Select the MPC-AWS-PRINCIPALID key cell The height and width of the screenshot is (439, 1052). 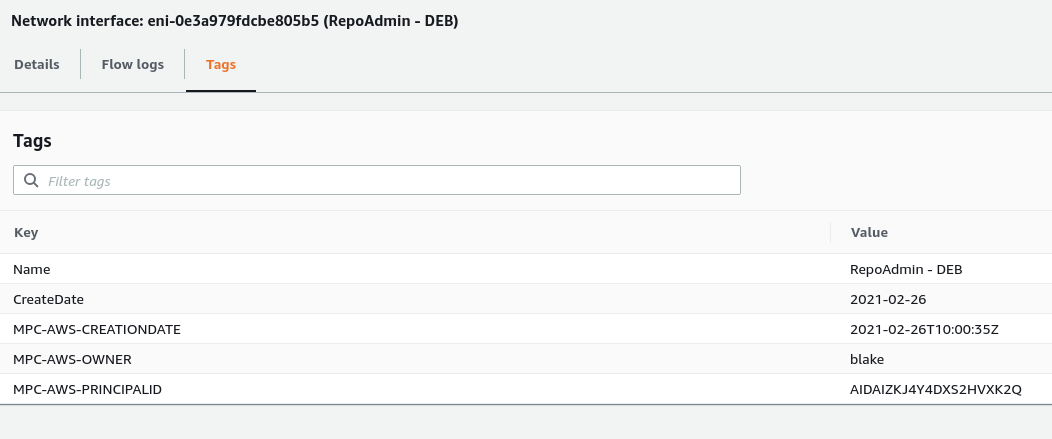tap(87, 389)
